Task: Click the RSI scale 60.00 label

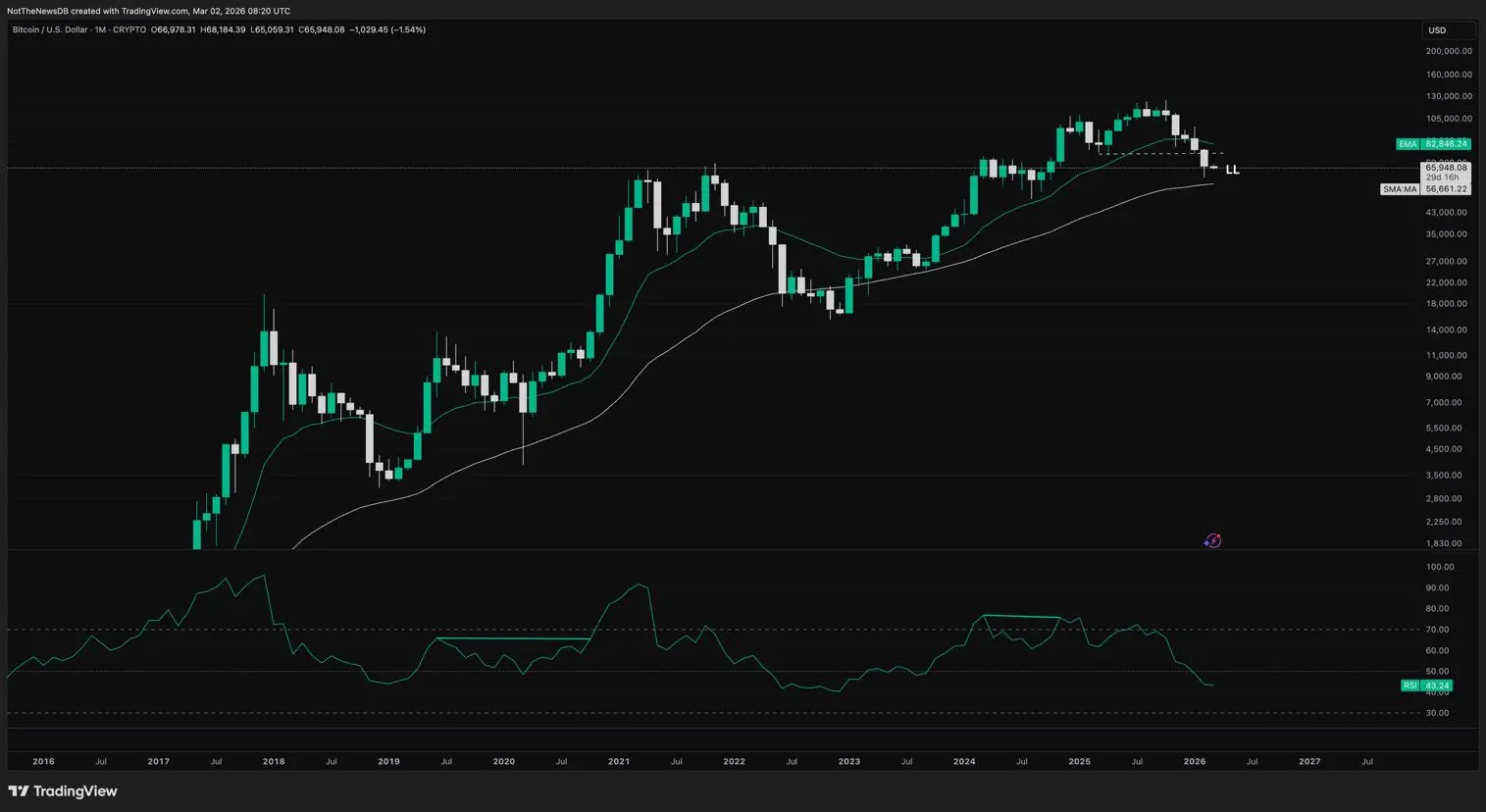Action: (1438, 650)
